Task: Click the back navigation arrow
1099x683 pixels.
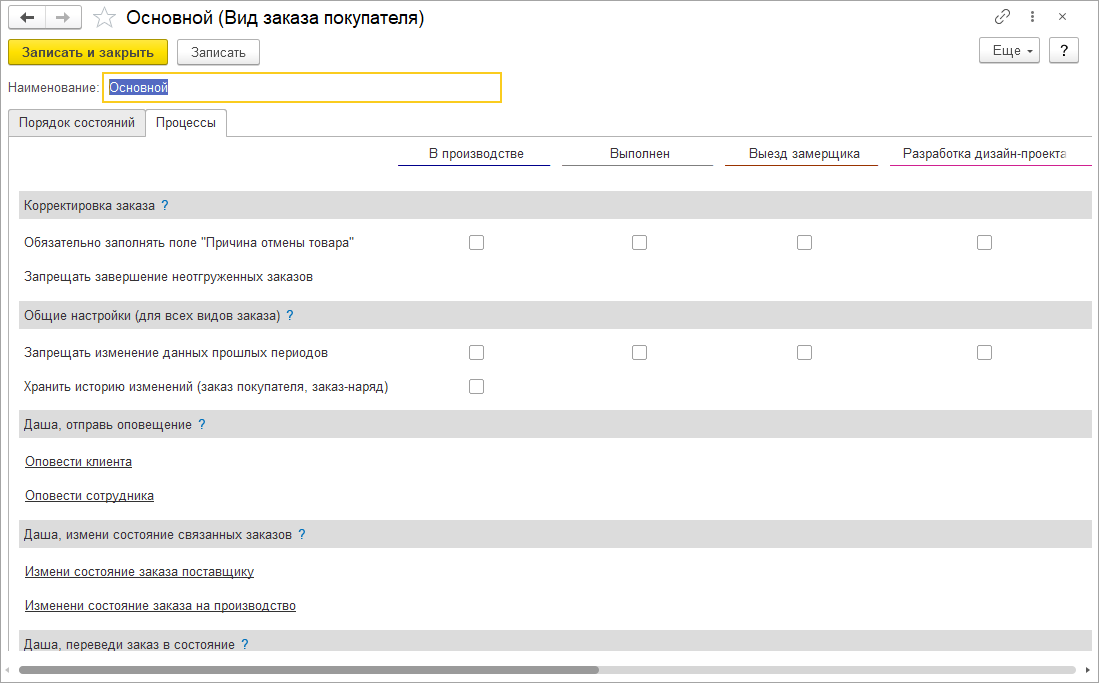Action: click(27, 18)
